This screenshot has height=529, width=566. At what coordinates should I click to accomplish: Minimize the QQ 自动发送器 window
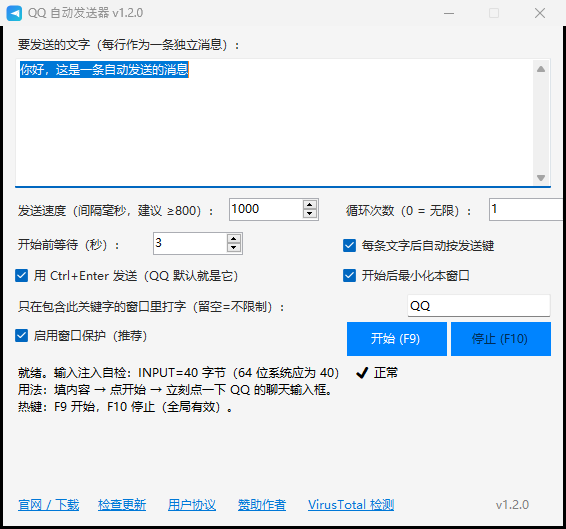tap(449, 13)
